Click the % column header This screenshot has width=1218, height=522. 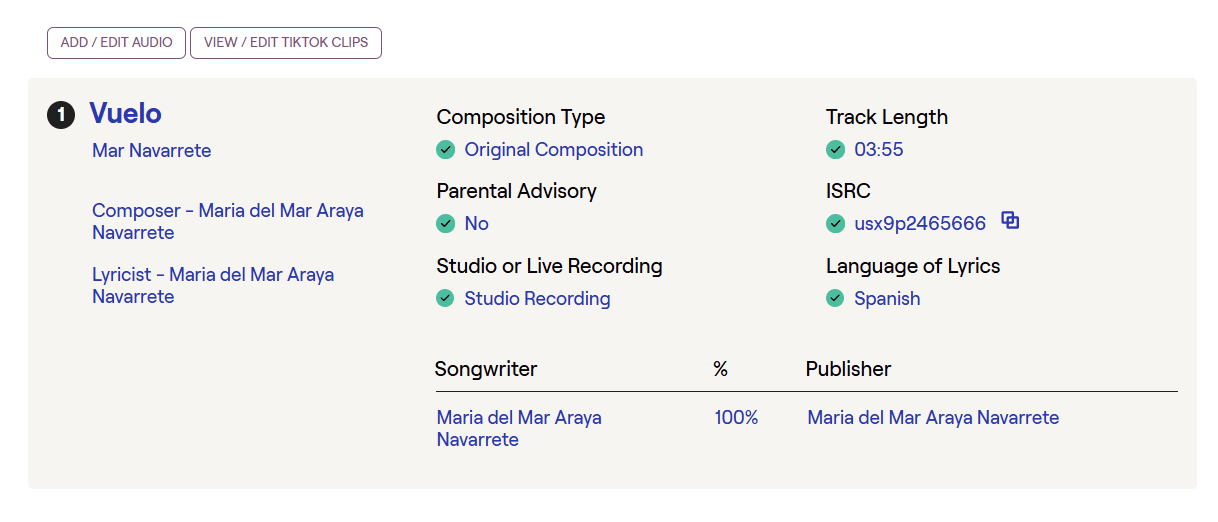point(720,369)
